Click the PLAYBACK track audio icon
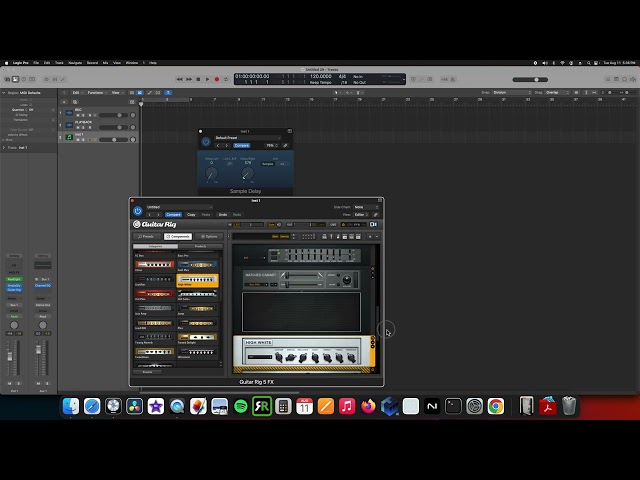 69,125
